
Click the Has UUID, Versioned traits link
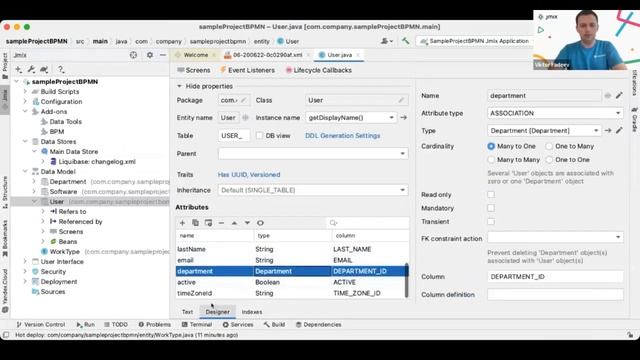[x=249, y=175]
